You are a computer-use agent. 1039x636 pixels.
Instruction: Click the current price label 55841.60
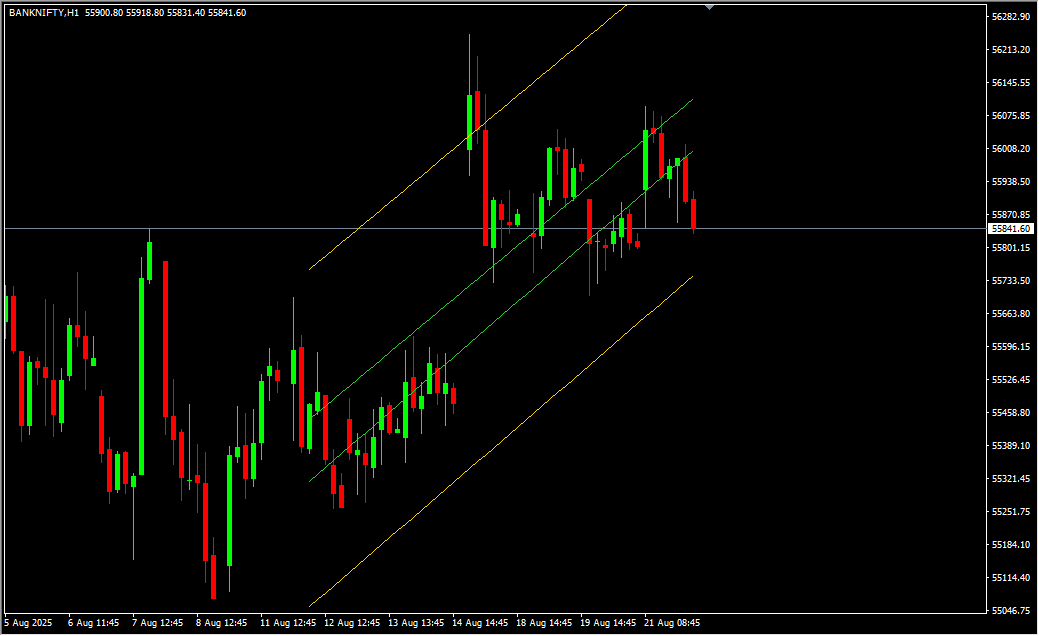(x=1011, y=229)
